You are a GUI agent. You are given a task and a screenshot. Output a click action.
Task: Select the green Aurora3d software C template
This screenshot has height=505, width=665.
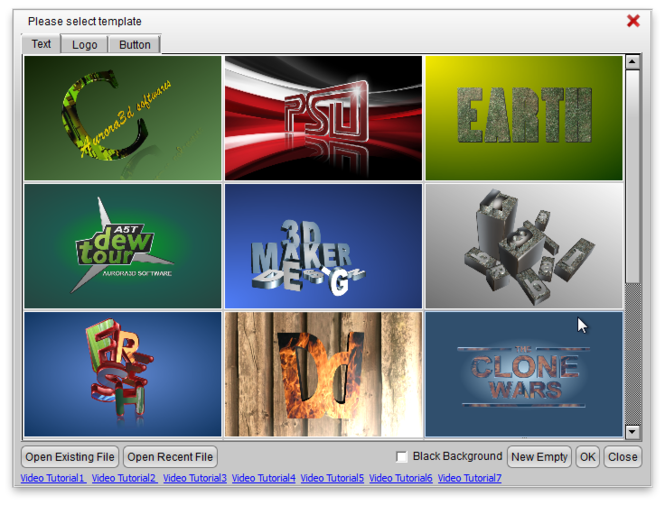[123, 118]
